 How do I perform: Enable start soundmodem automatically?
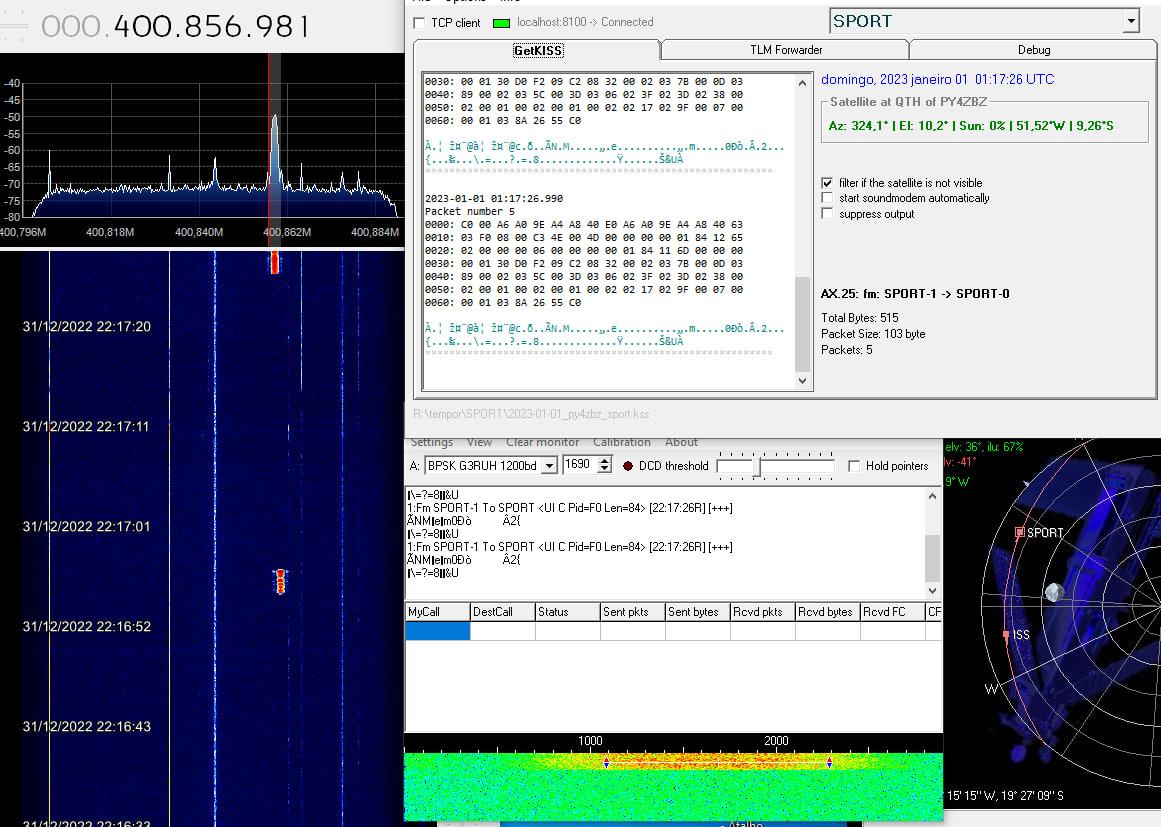pos(827,198)
